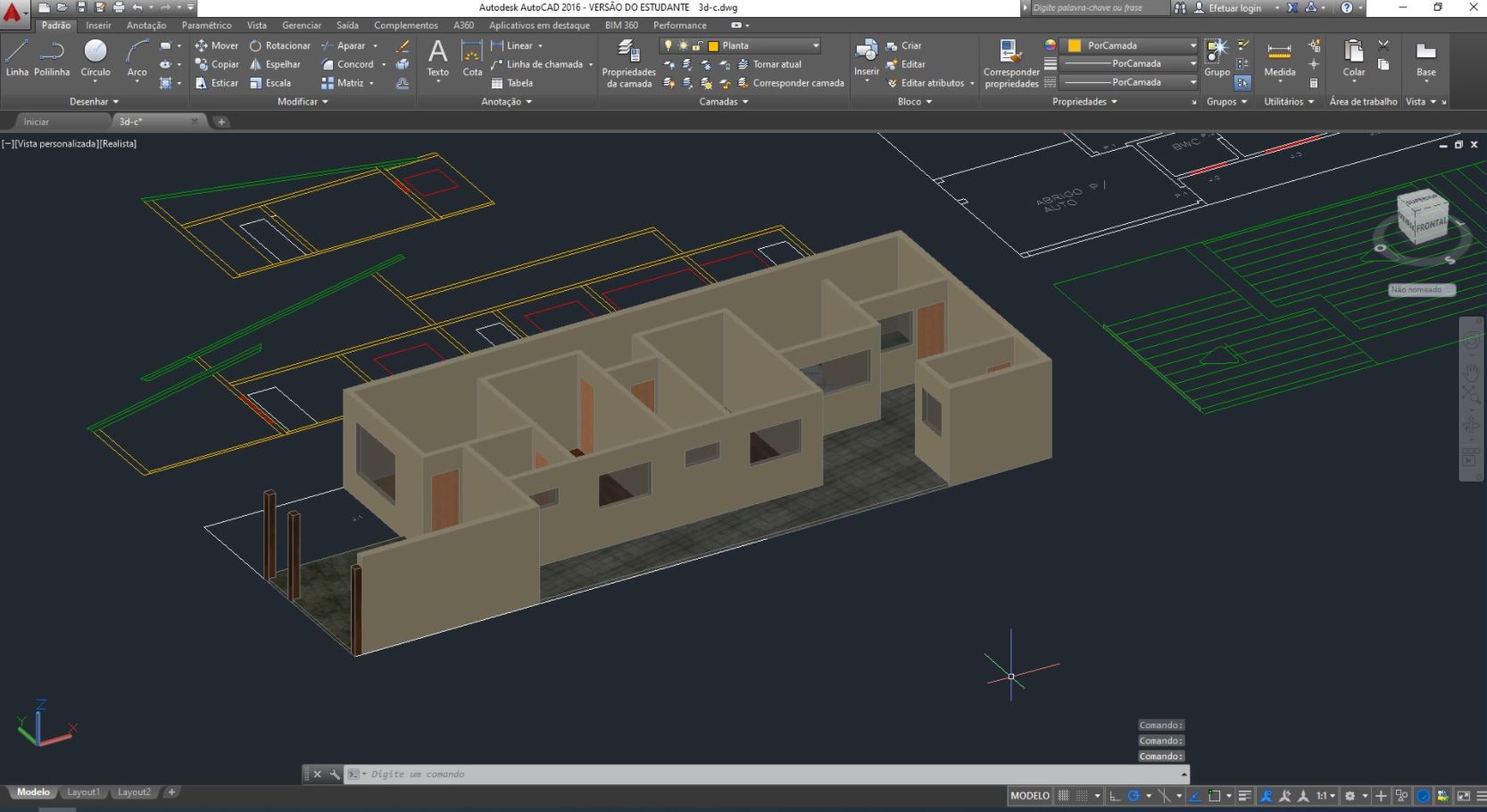
Task: Switch to the Paramétrico ribbon tab
Action: pos(206,25)
